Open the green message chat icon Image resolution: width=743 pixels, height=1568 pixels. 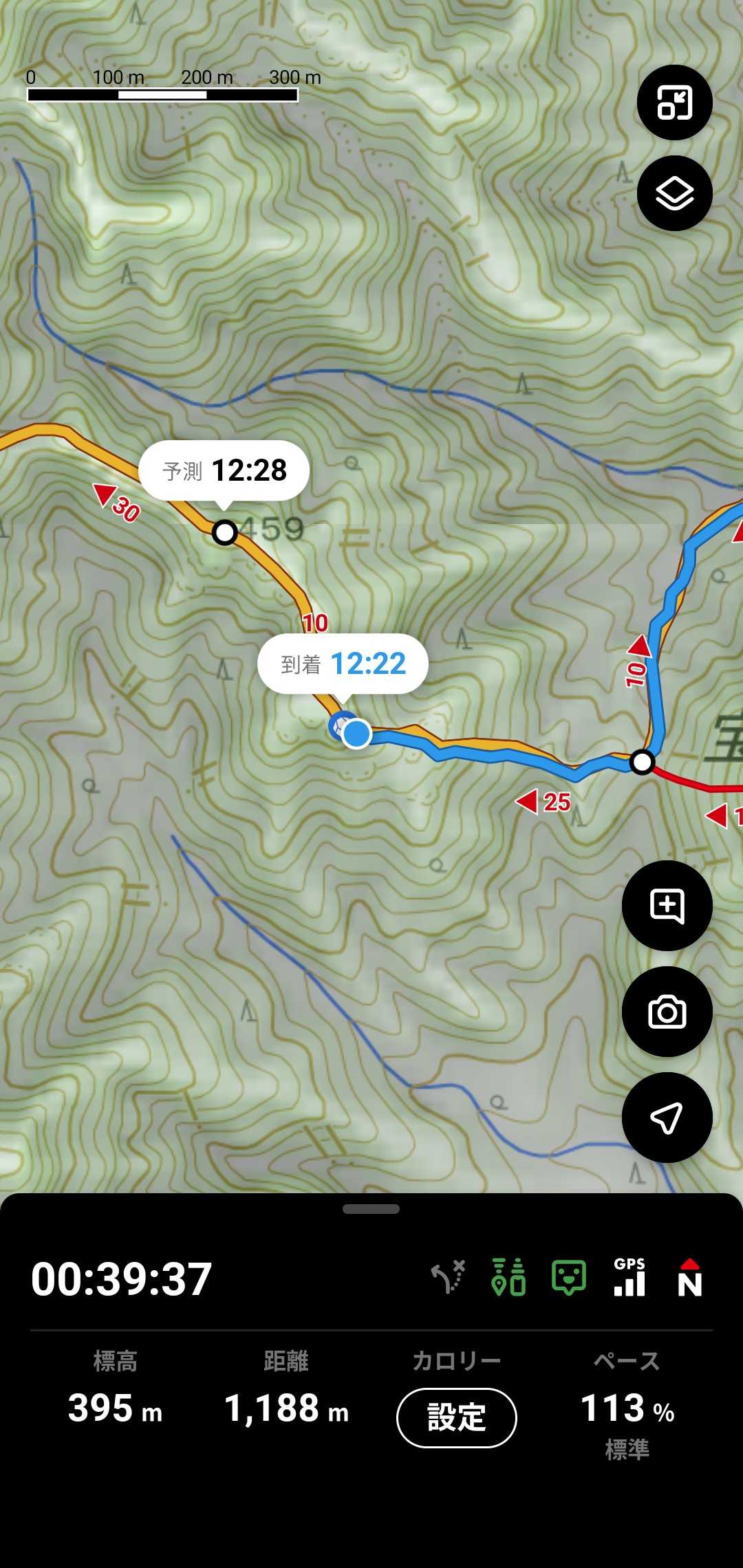point(570,1278)
